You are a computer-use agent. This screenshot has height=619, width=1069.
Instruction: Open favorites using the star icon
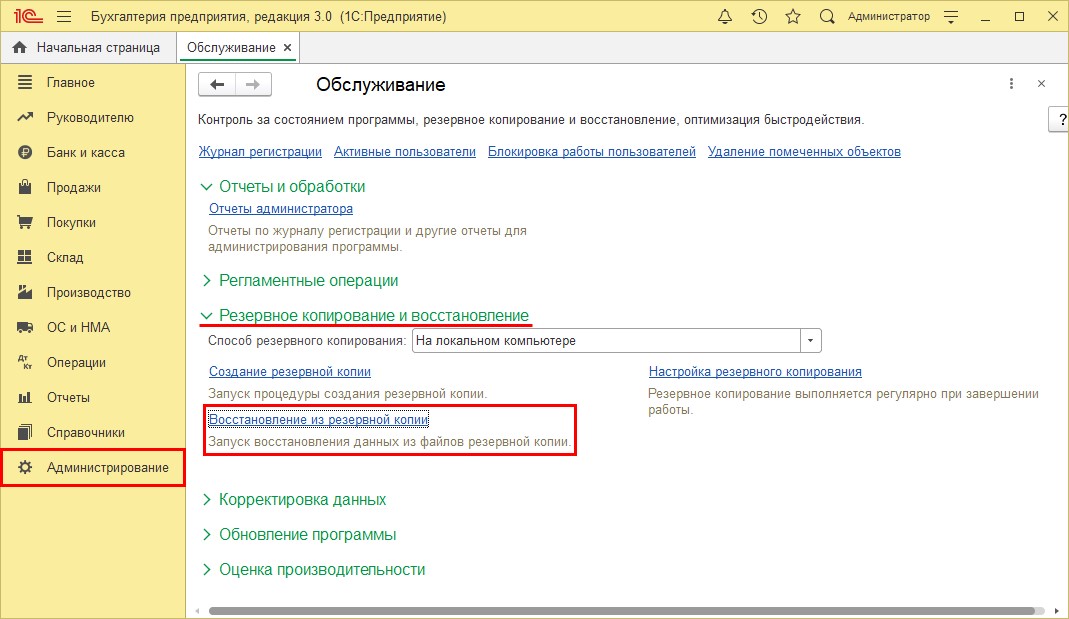791,16
